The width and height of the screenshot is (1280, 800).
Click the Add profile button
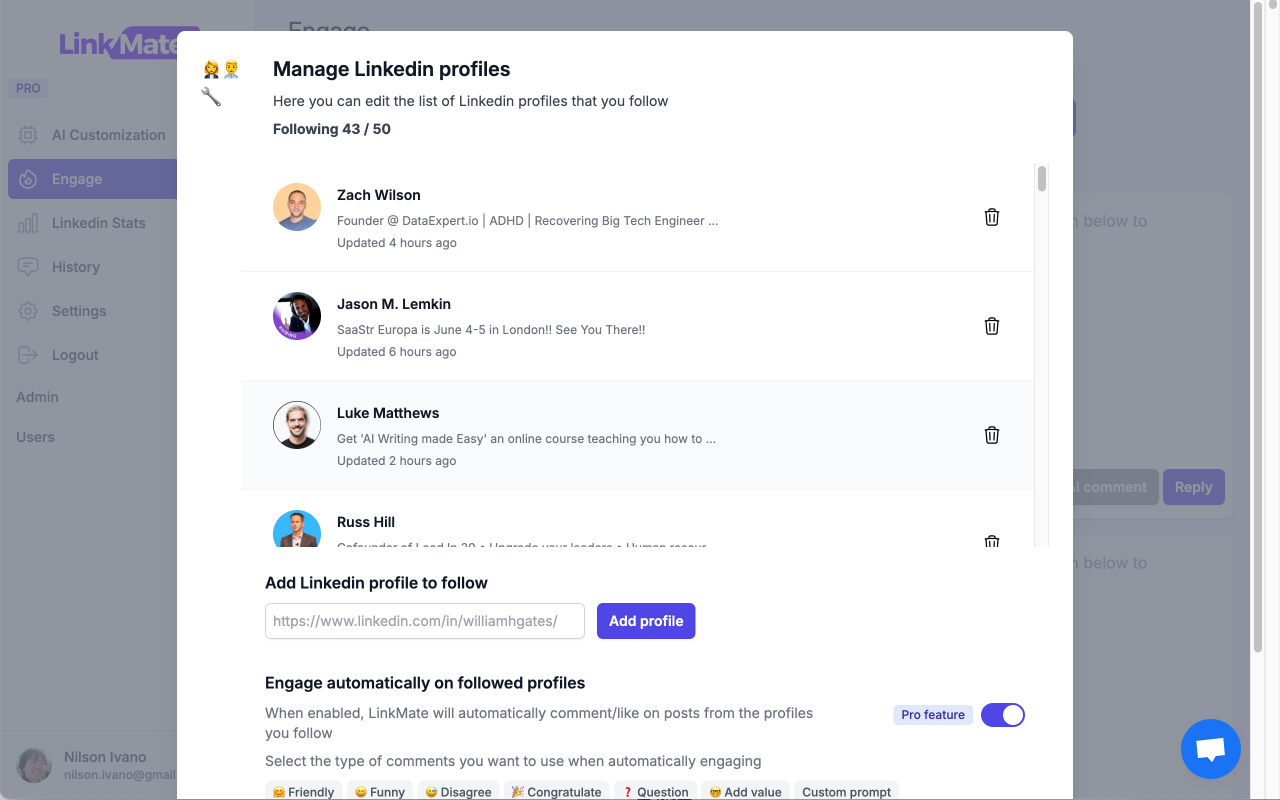[646, 621]
